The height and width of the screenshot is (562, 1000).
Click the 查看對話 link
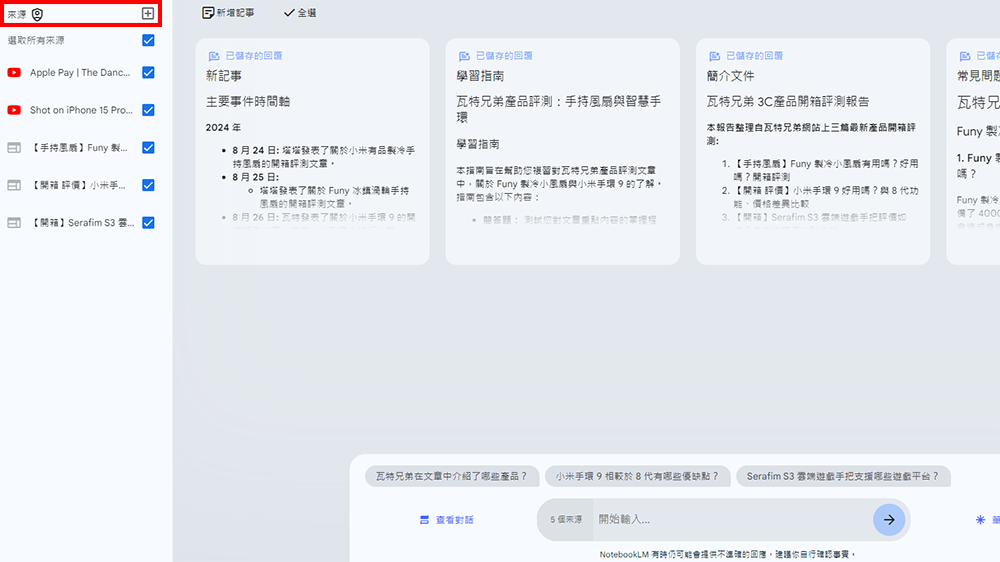tap(446, 520)
